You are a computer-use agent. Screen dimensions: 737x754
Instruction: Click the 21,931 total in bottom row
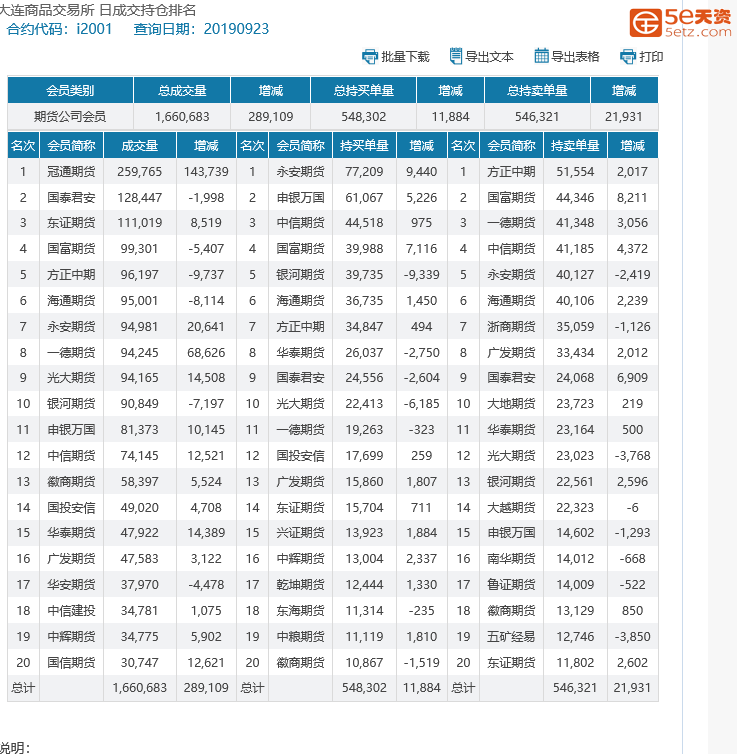632,688
